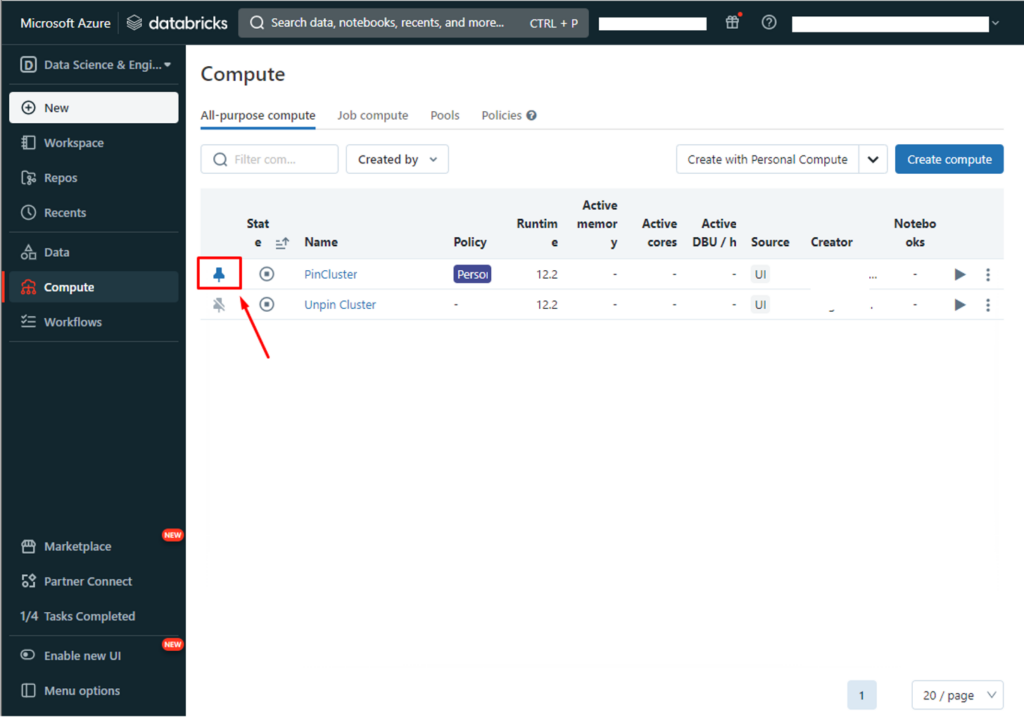Image resolution: width=1024 pixels, height=717 pixels.
Task: Click Create compute button
Action: tap(949, 159)
